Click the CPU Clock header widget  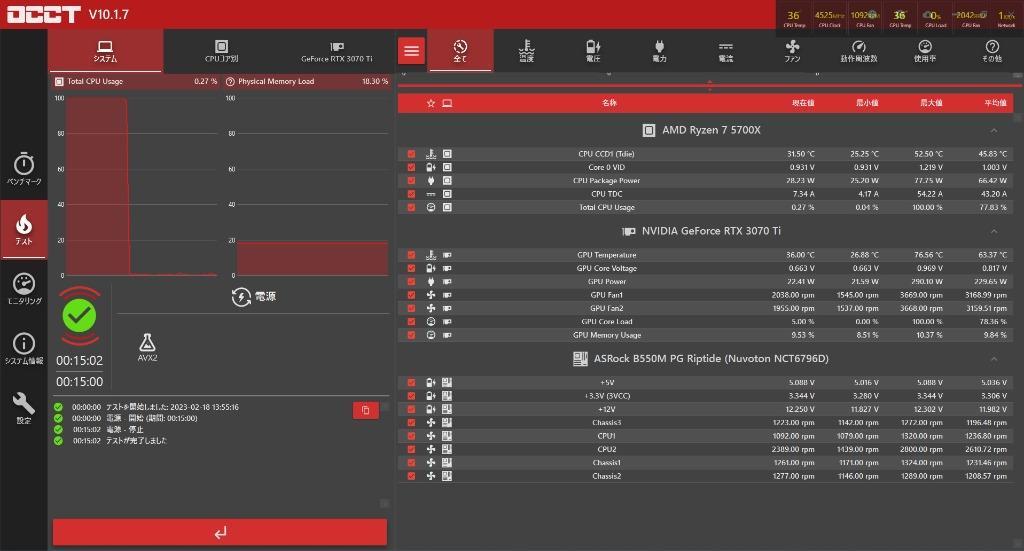[x=829, y=17]
